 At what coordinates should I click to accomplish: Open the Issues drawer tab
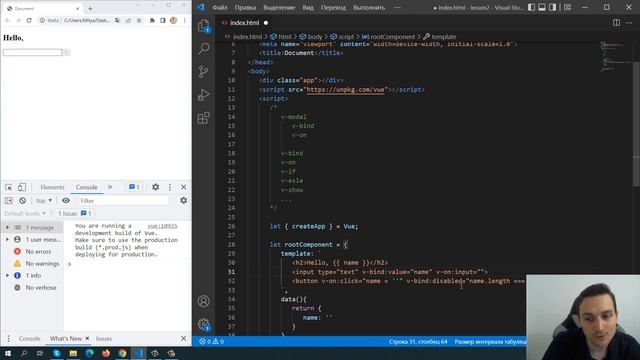(x=104, y=339)
